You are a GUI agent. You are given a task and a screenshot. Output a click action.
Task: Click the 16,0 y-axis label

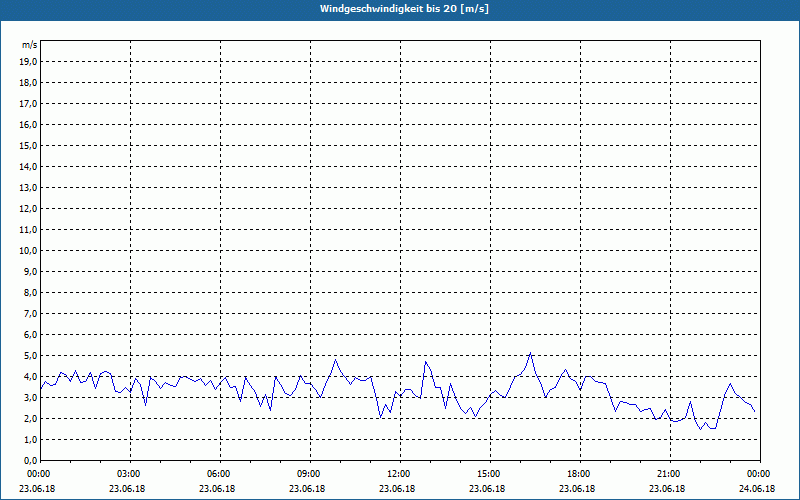click(x=29, y=124)
